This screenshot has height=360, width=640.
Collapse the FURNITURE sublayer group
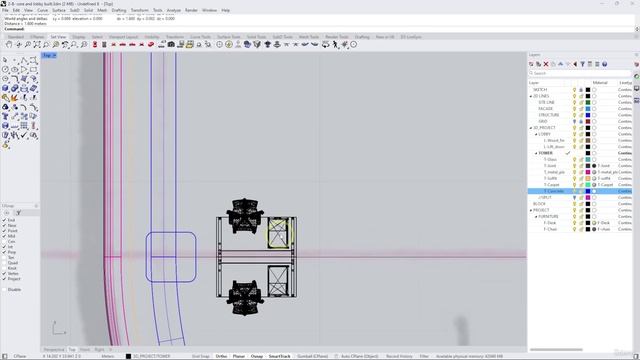[536, 216]
